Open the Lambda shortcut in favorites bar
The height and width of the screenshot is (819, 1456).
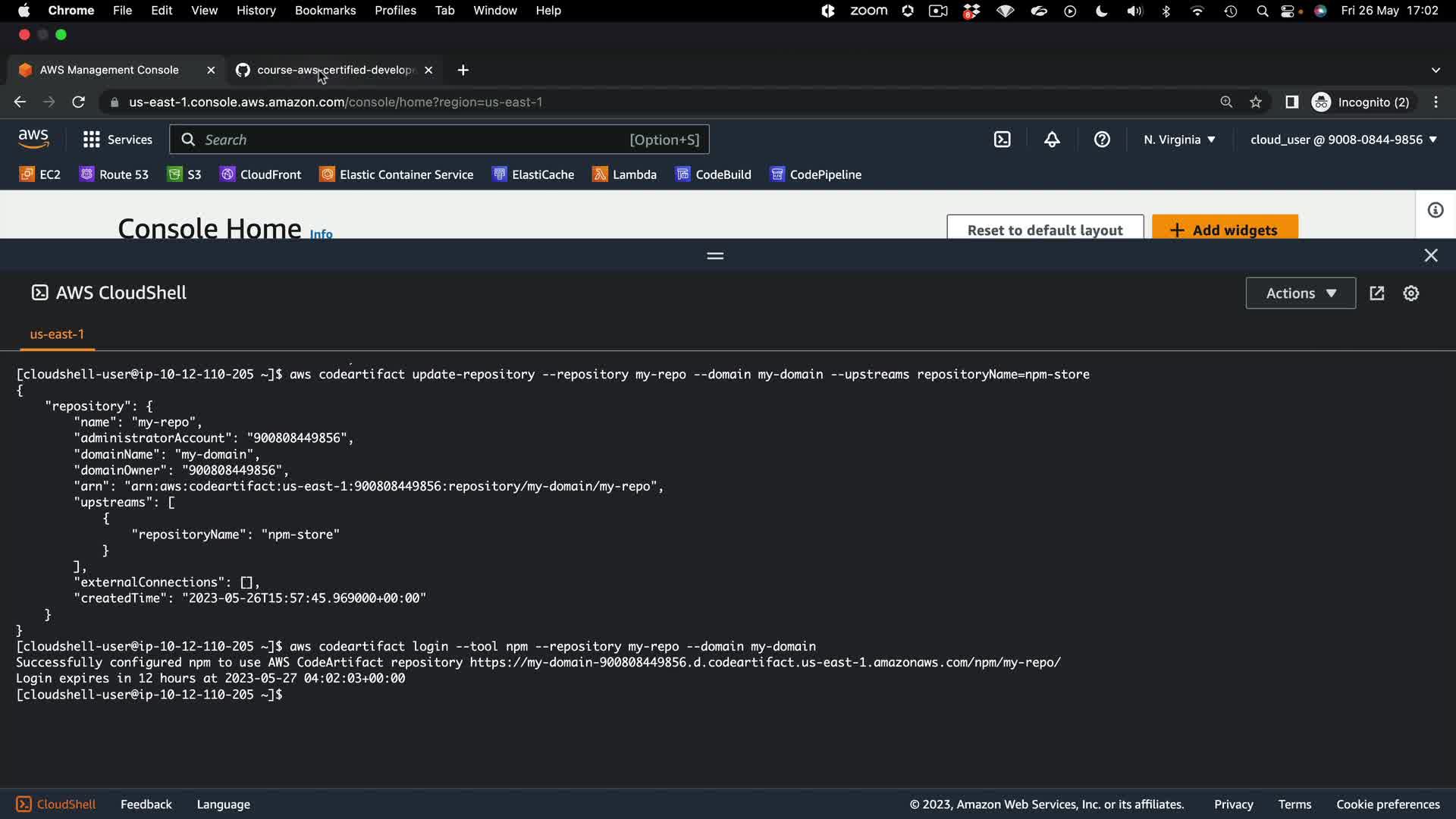(624, 174)
